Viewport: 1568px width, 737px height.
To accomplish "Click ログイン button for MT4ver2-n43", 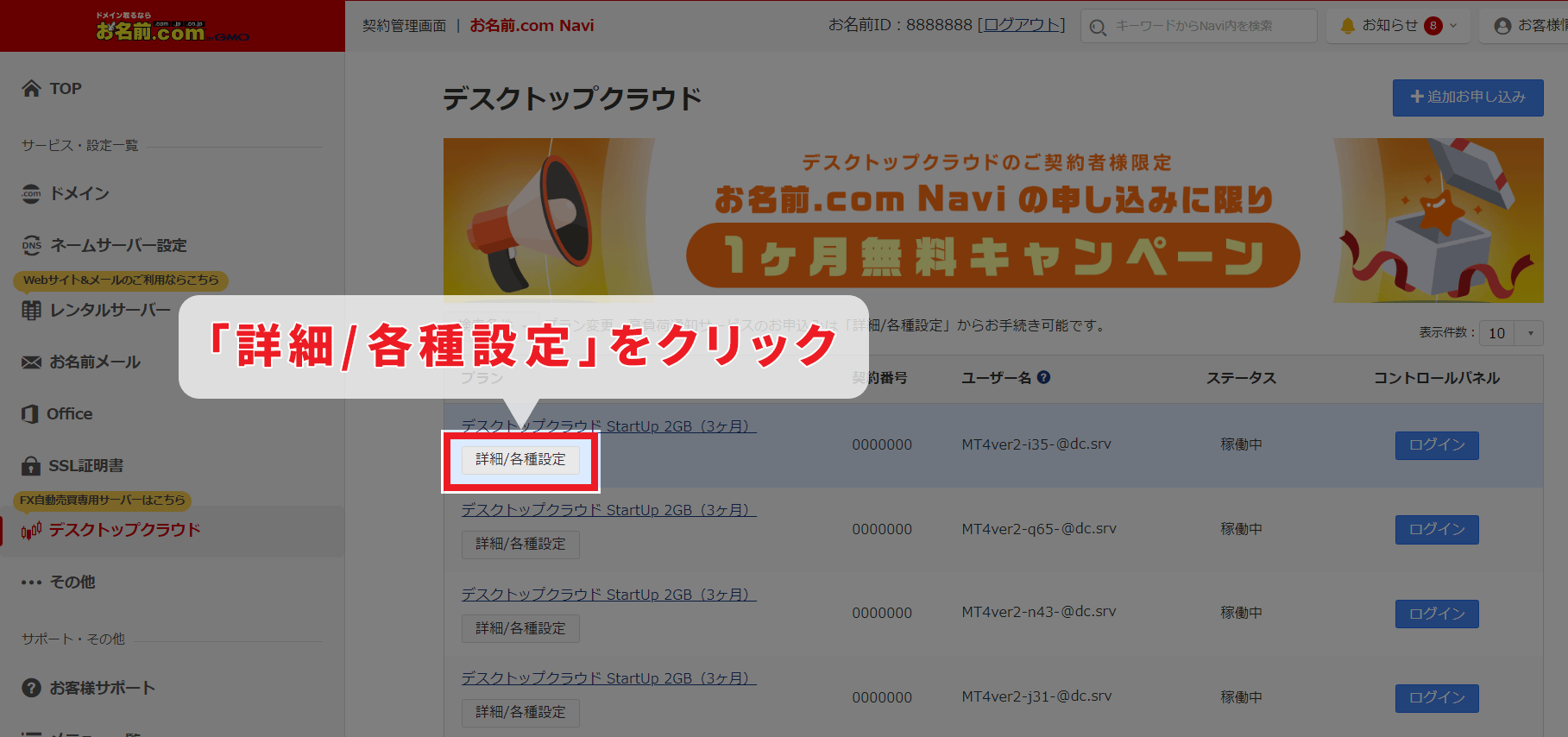I will tap(1437, 614).
